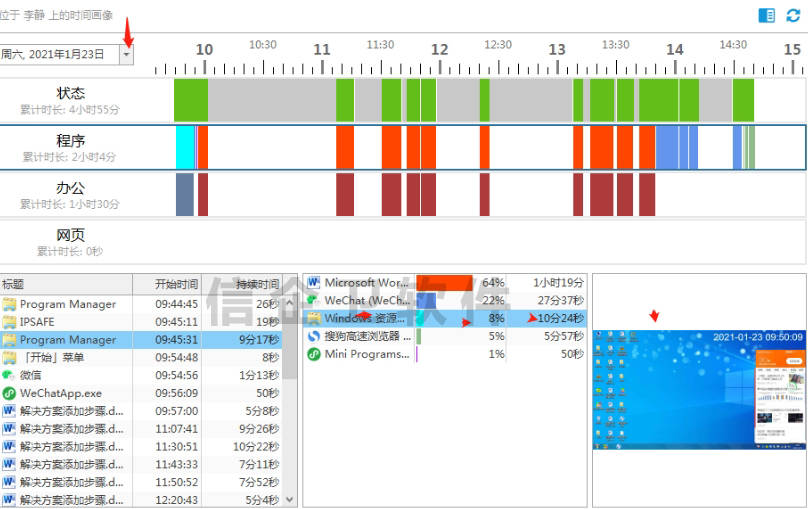Toggle the panel layout icon beside refresh
Image resolution: width=808 pixels, height=509 pixels.
pos(767,15)
